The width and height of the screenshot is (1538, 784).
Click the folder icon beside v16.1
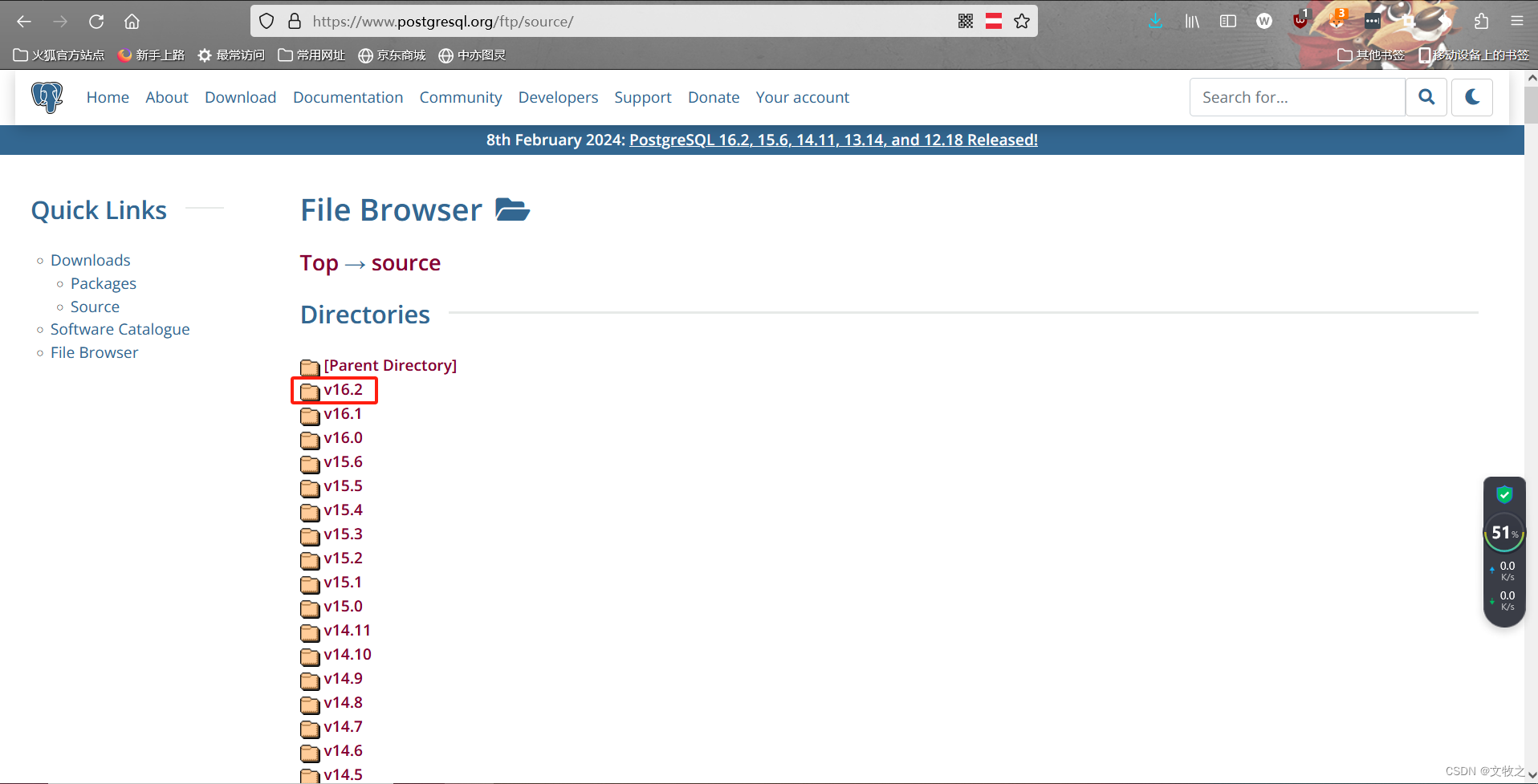[x=310, y=415]
